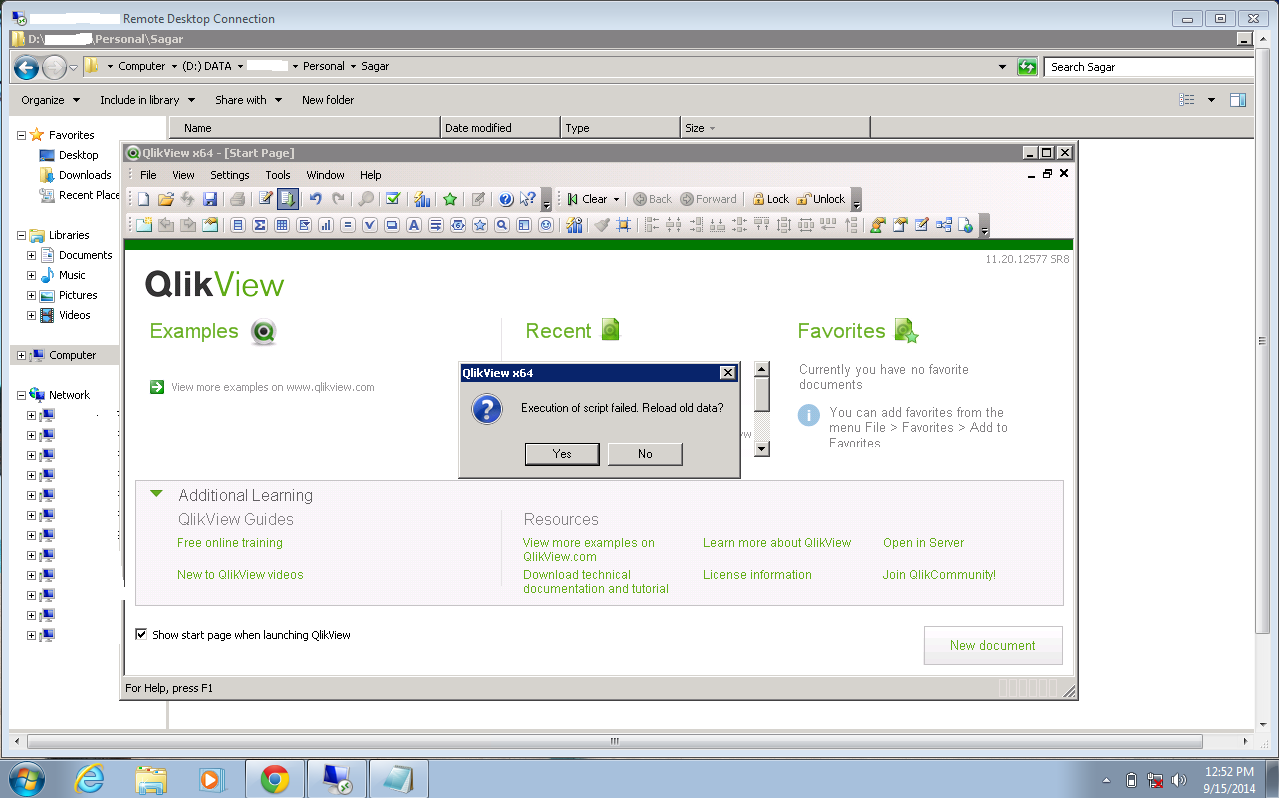The height and width of the screenshot is (798, 1279).
Task: Click the Open file folder icon in QlikView toolbar
Action: click(x=166, y=199)
